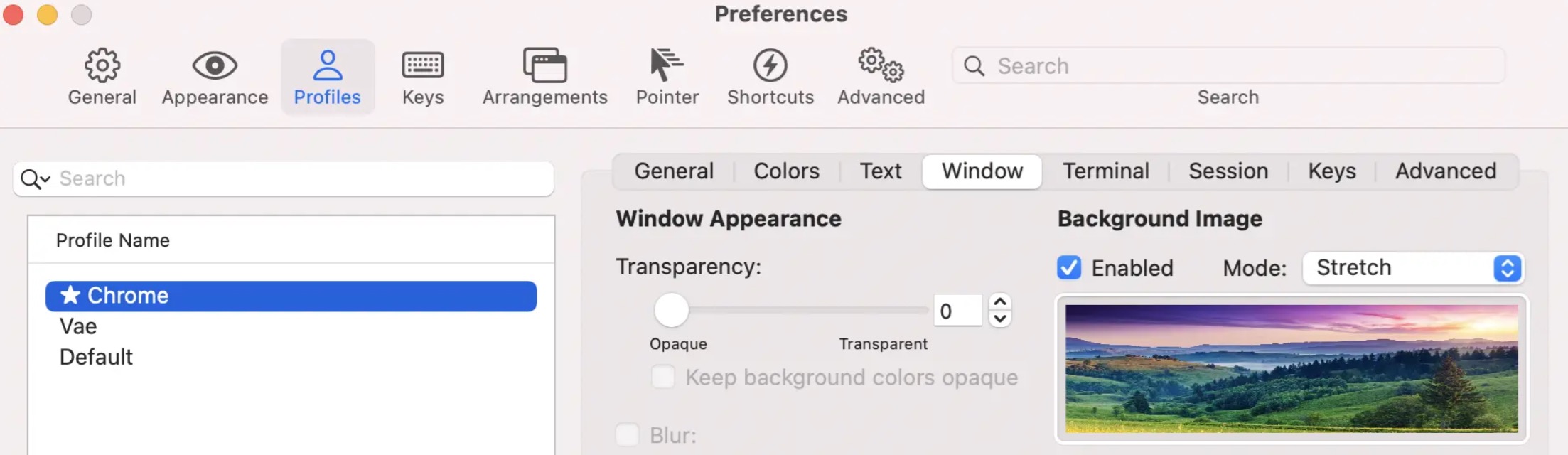Click the Keys keyboard icon in toolbar
1568x455 pixels.
point(423,66)
